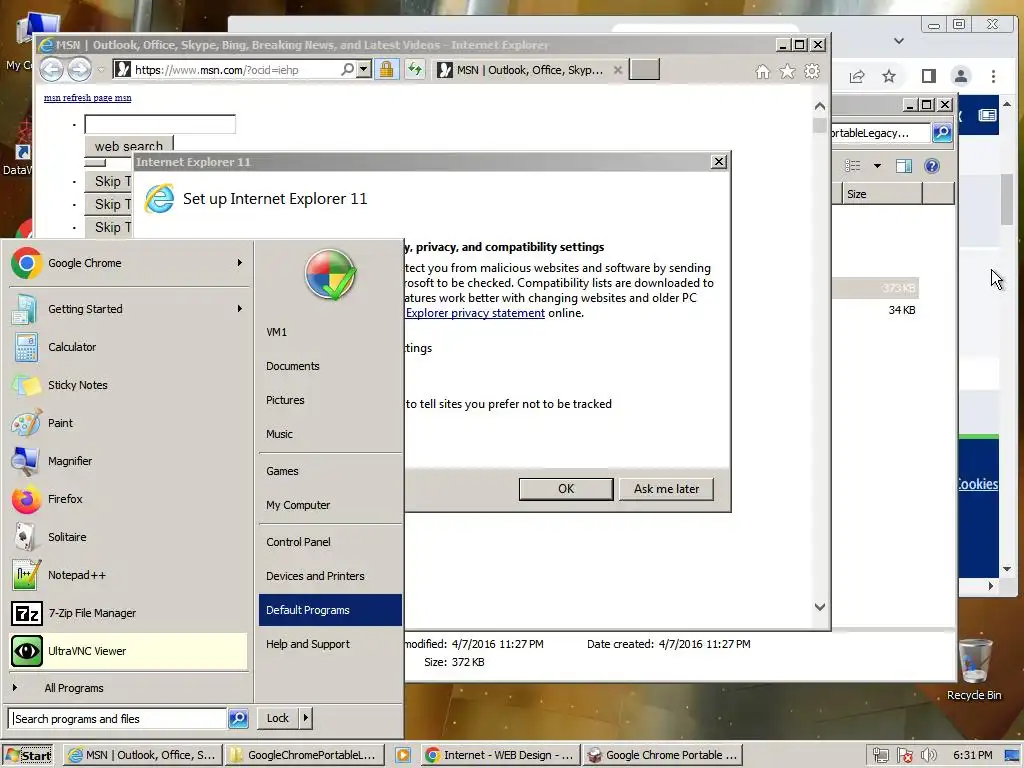The image size is (1024, 768).
Task: Click the web search button on the MSN page
Action: click(129, 145)
